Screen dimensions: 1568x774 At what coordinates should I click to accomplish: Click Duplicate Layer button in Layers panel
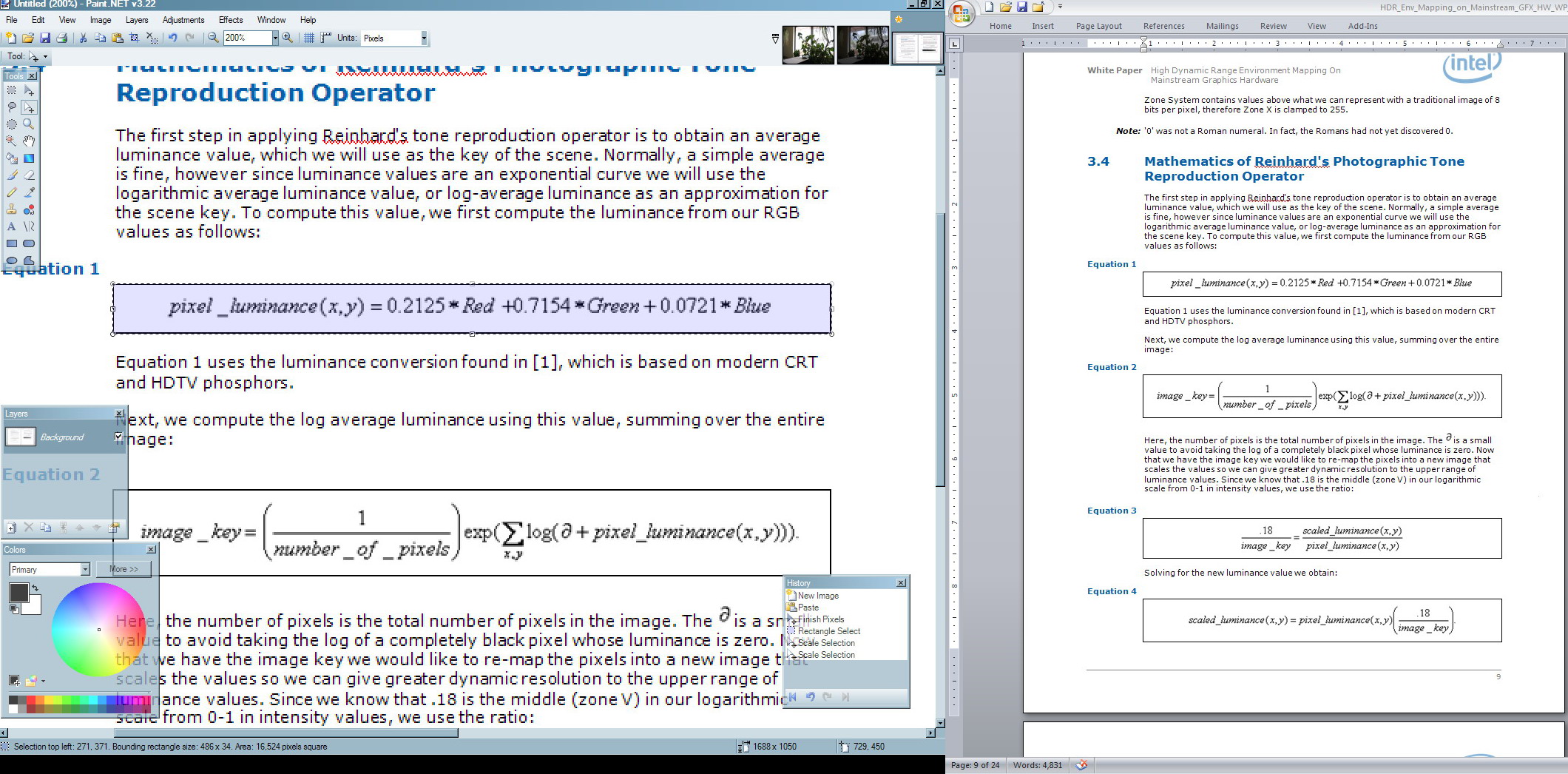click(x=45, y=528)
